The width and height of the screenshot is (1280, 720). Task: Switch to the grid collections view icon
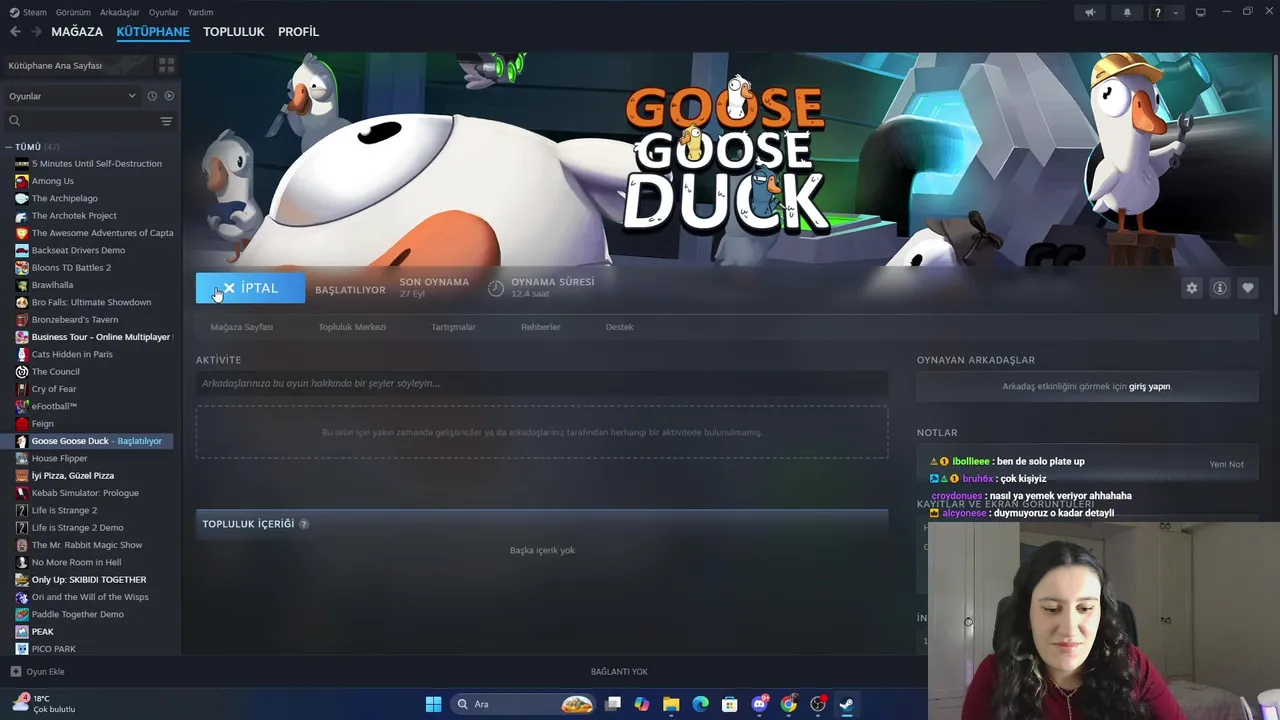point(166,65)
